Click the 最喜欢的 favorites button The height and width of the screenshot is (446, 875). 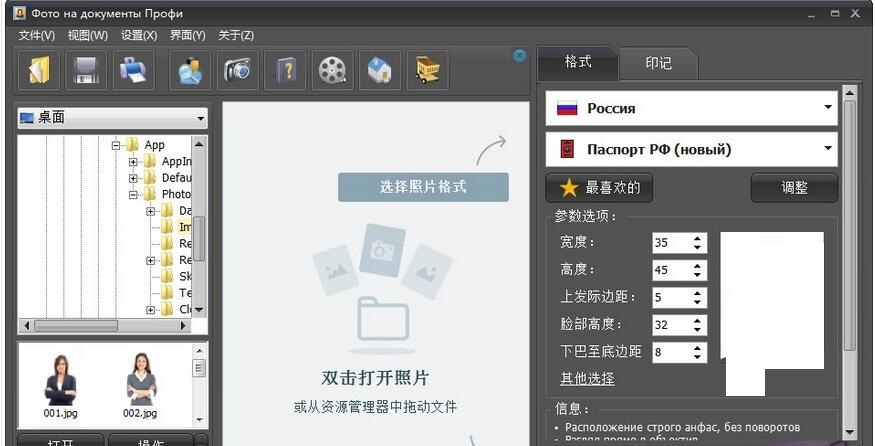[599, 188]
